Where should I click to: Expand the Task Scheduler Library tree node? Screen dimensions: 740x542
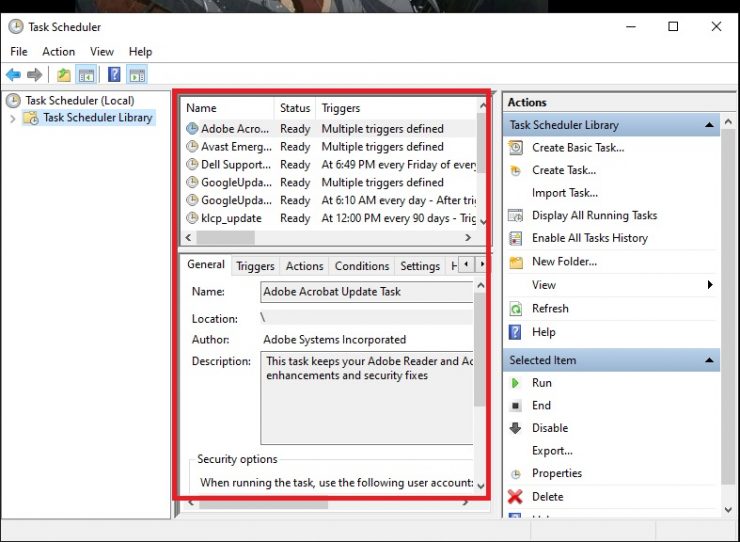point(13,119)
